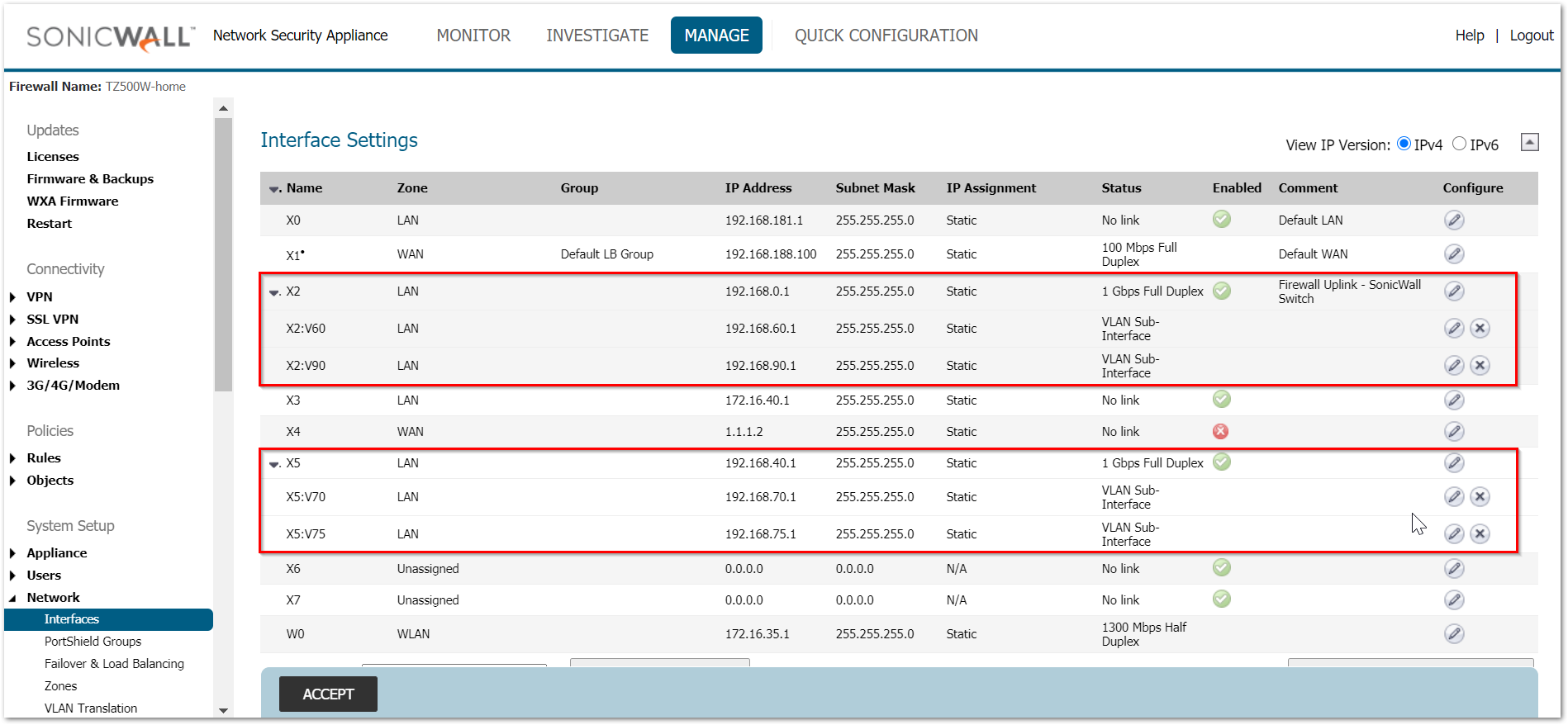Image resolution: width=1568 pixels, height=725 pixels.
Task: Click the red disabled status icon for X4
Action: tap(1220, 432)
